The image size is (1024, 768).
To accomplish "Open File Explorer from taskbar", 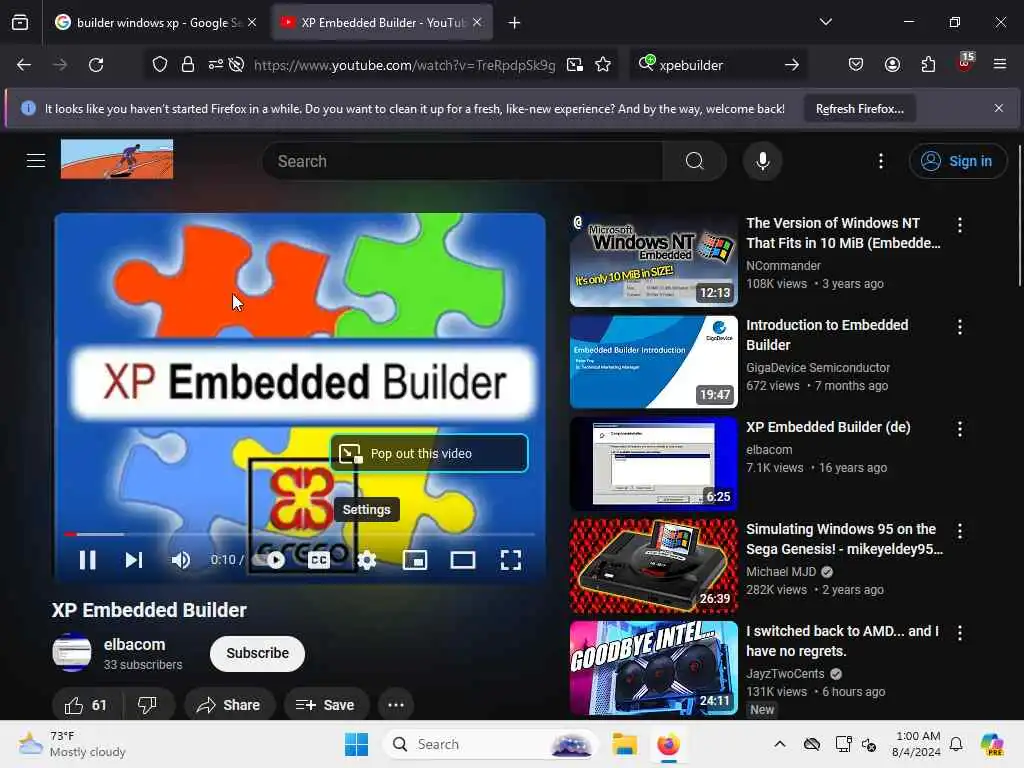I will tap(624, 744).
